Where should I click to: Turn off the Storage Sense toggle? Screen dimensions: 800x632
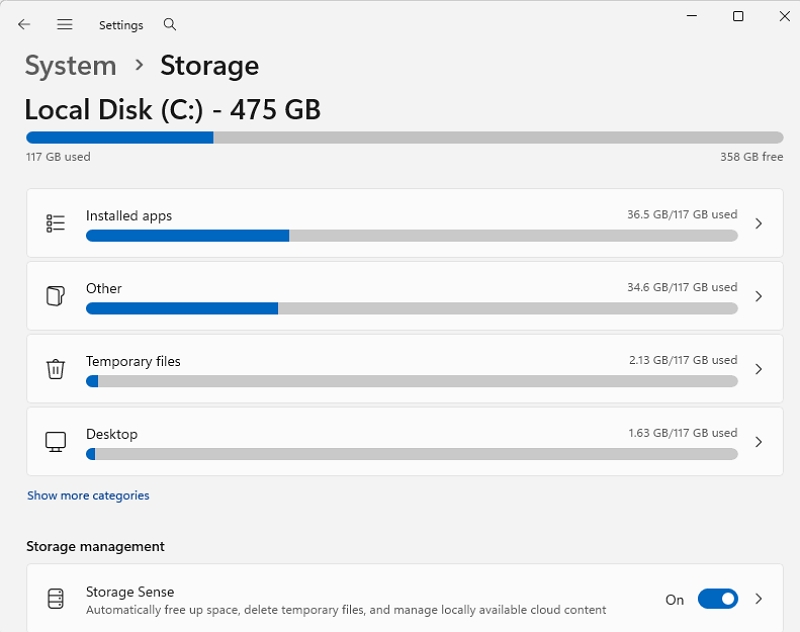pyautogui.click(x=717, y=599)
